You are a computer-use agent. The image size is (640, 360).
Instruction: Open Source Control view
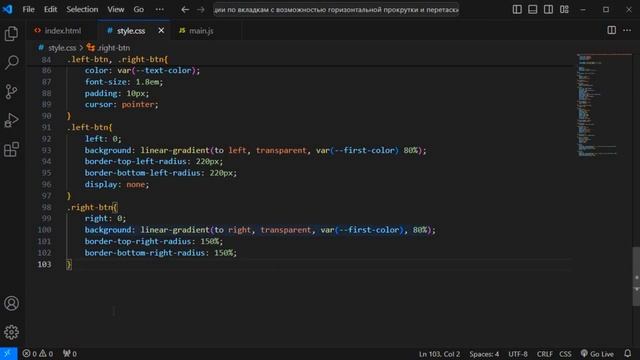tap(11, 91)
